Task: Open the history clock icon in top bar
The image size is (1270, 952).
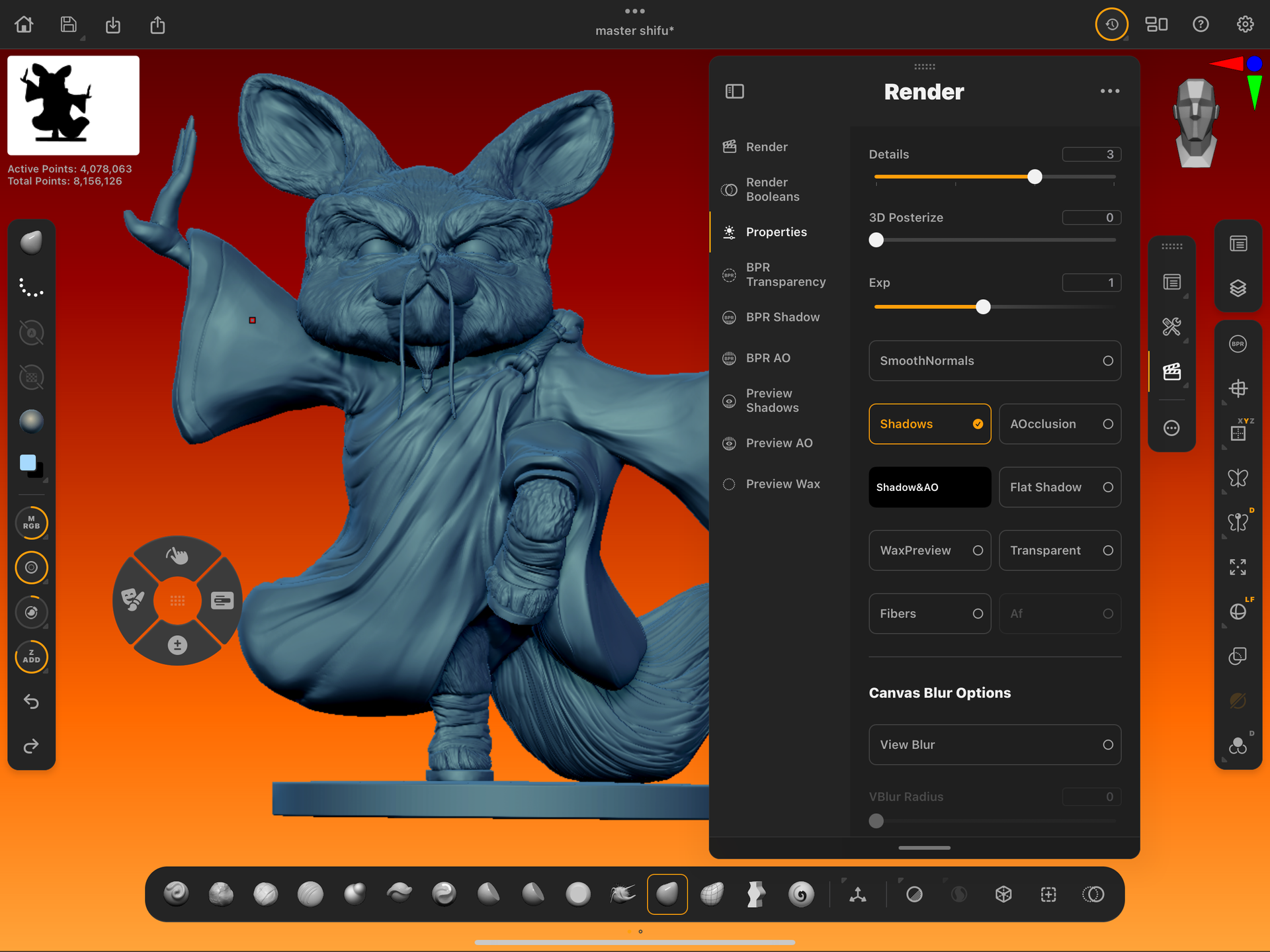Action: click(x=1111, y=24)
